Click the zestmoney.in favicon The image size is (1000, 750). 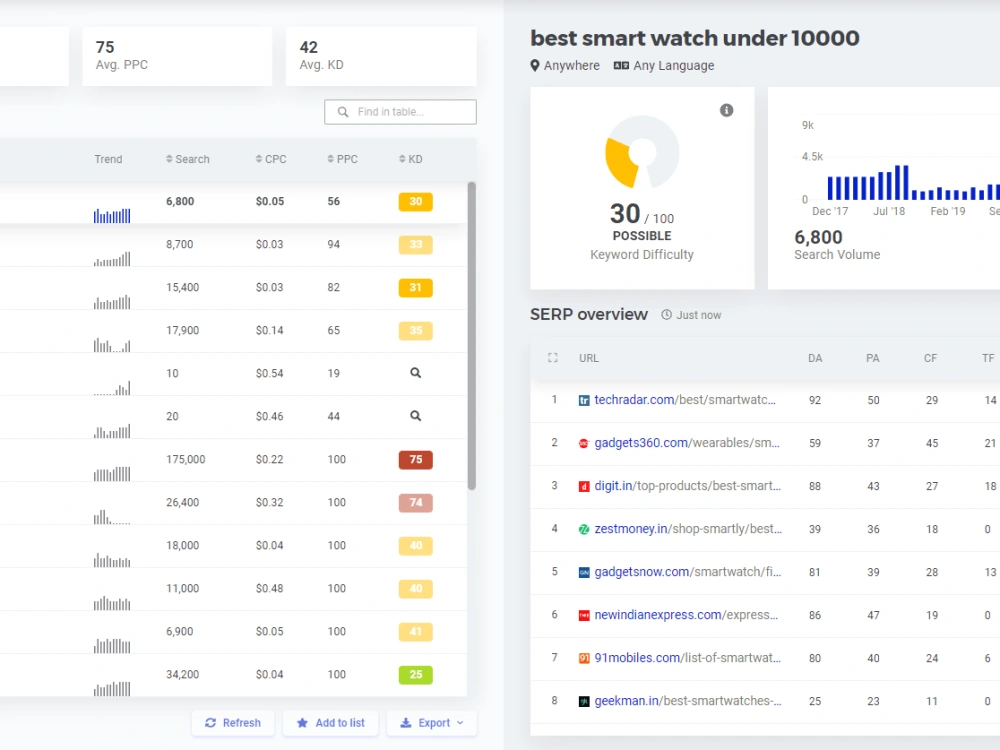pos(584,529)
